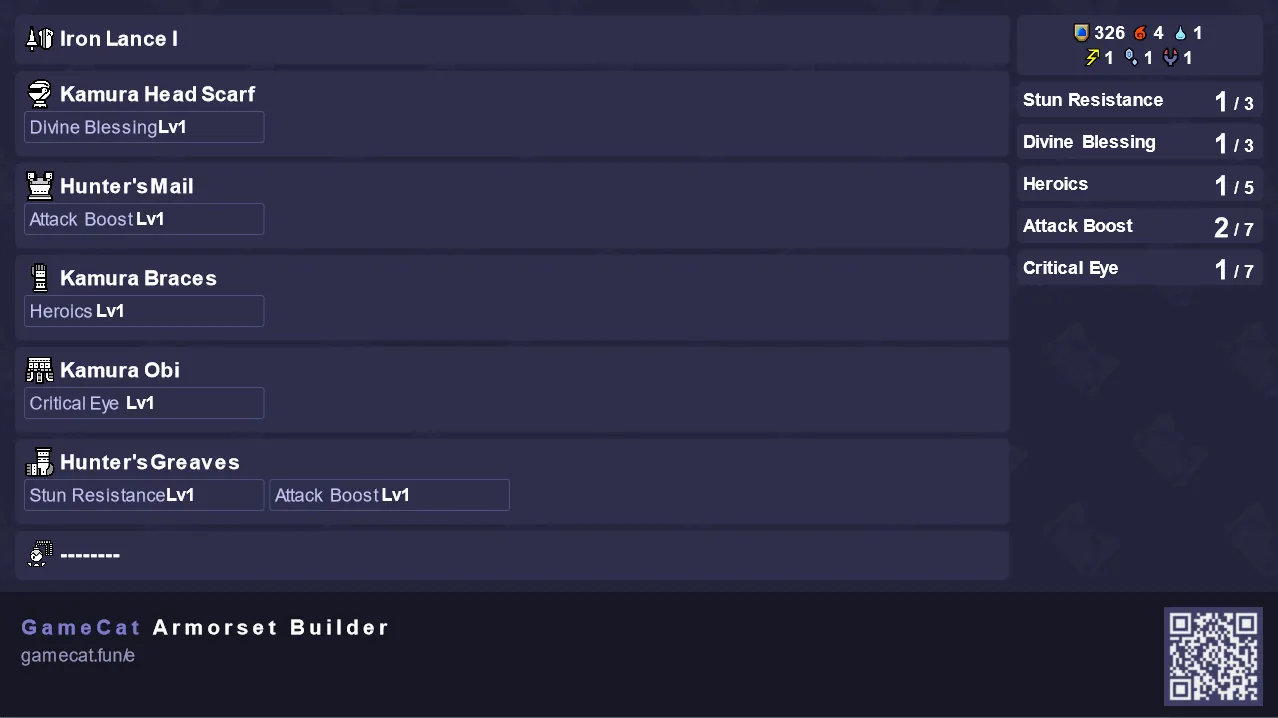Click the dragon resistance icon

tap(1170, 58)
